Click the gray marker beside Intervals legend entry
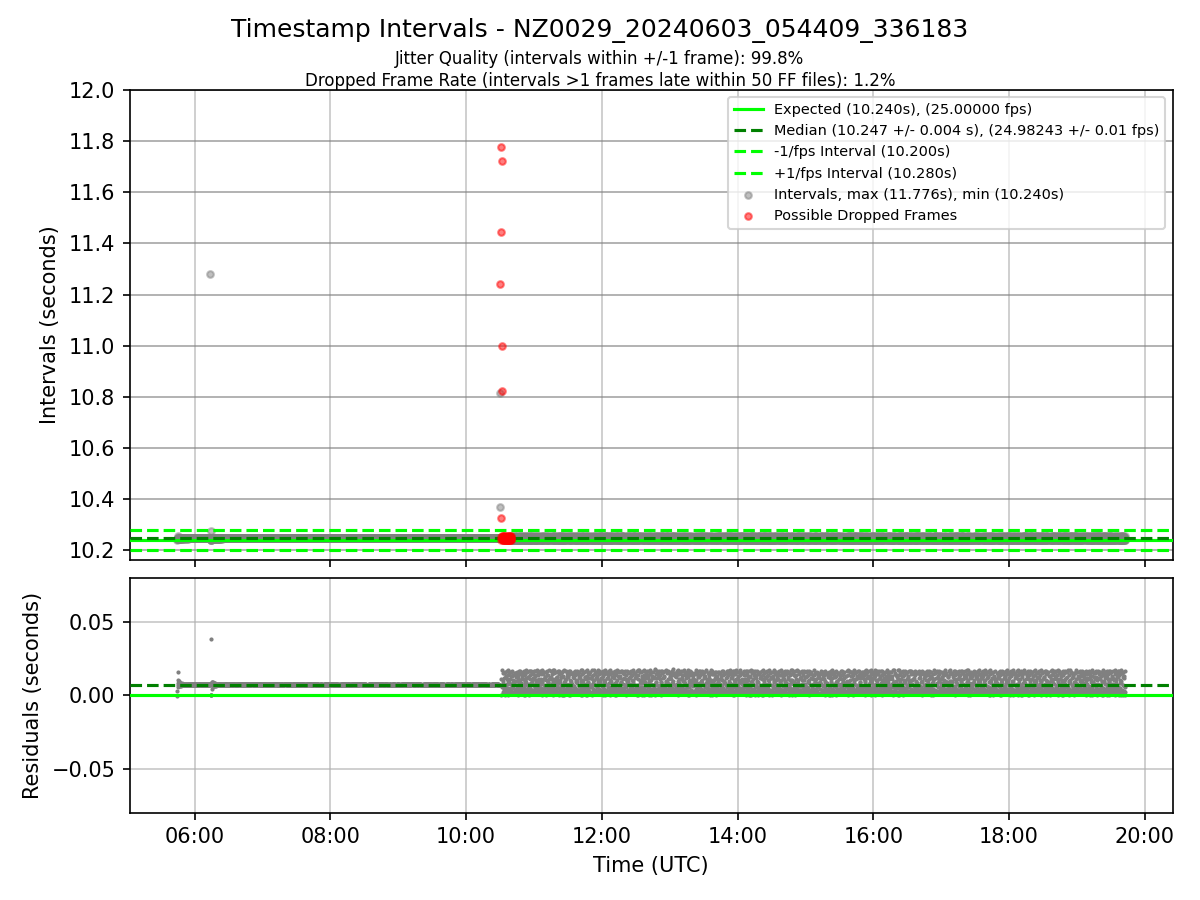Viewport: 1200px width, 900px height. click(748, 194)
